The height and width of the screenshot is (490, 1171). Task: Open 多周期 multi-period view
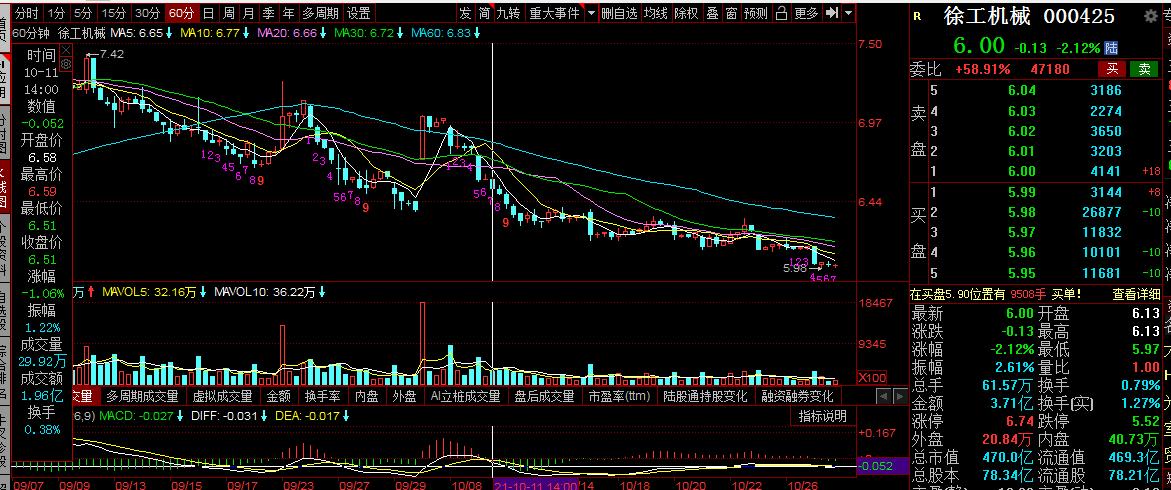coord(320,13)
